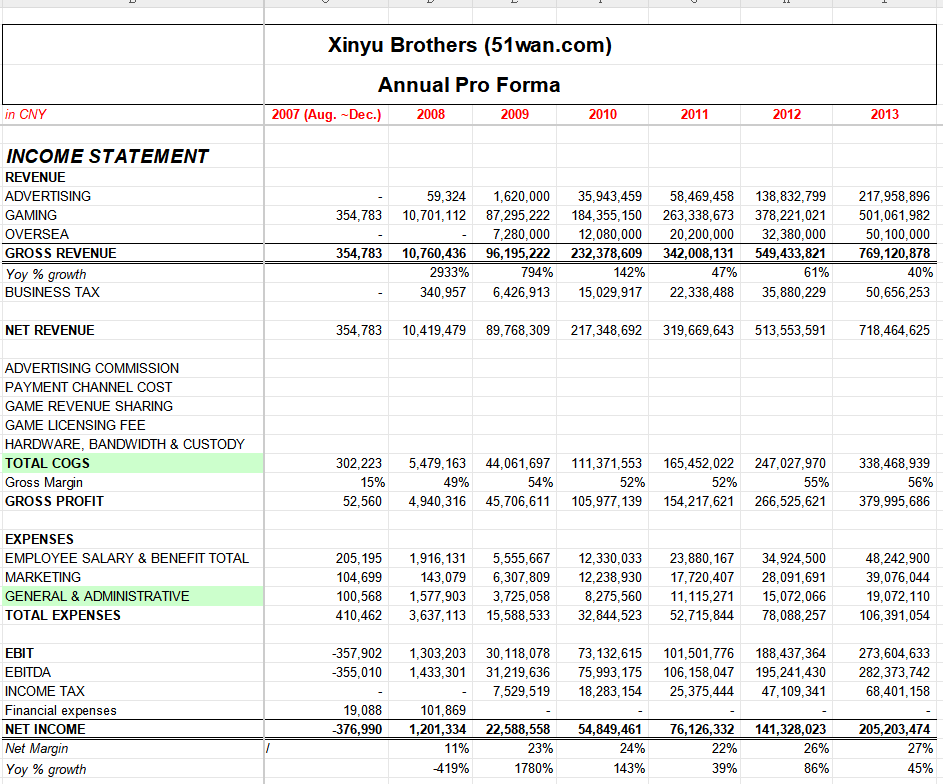Image resolution: width=943 pixels, height=784 pixels.
Task: Click advertising 2008 value 59,324
Action: point(446,197)
